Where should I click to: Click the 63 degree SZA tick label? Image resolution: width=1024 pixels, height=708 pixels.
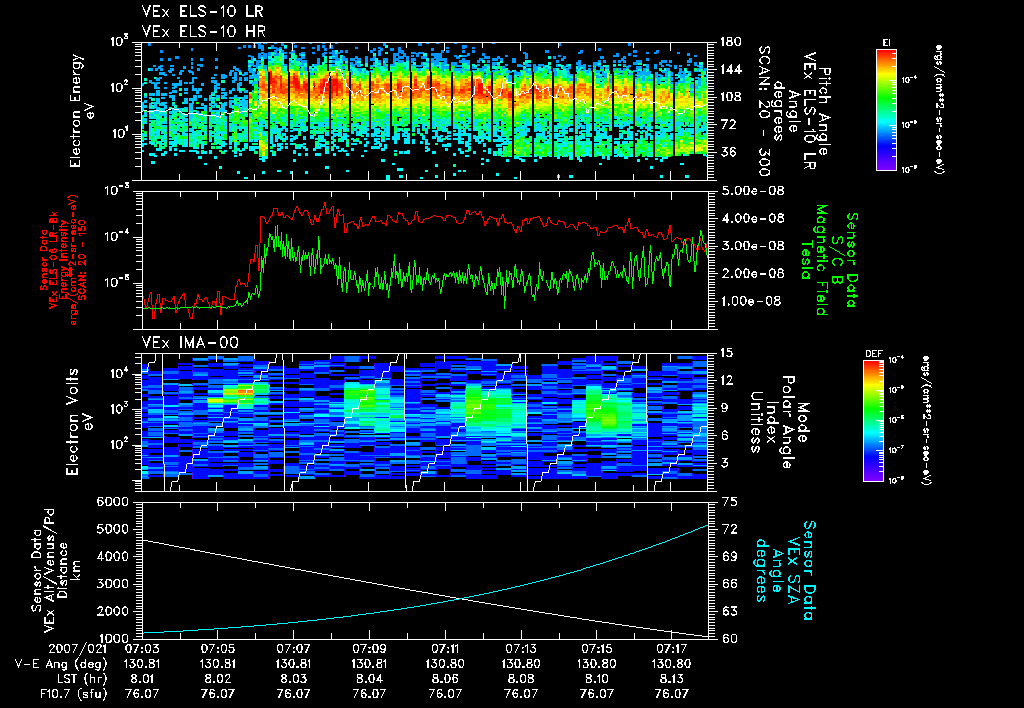coord(730,611)
